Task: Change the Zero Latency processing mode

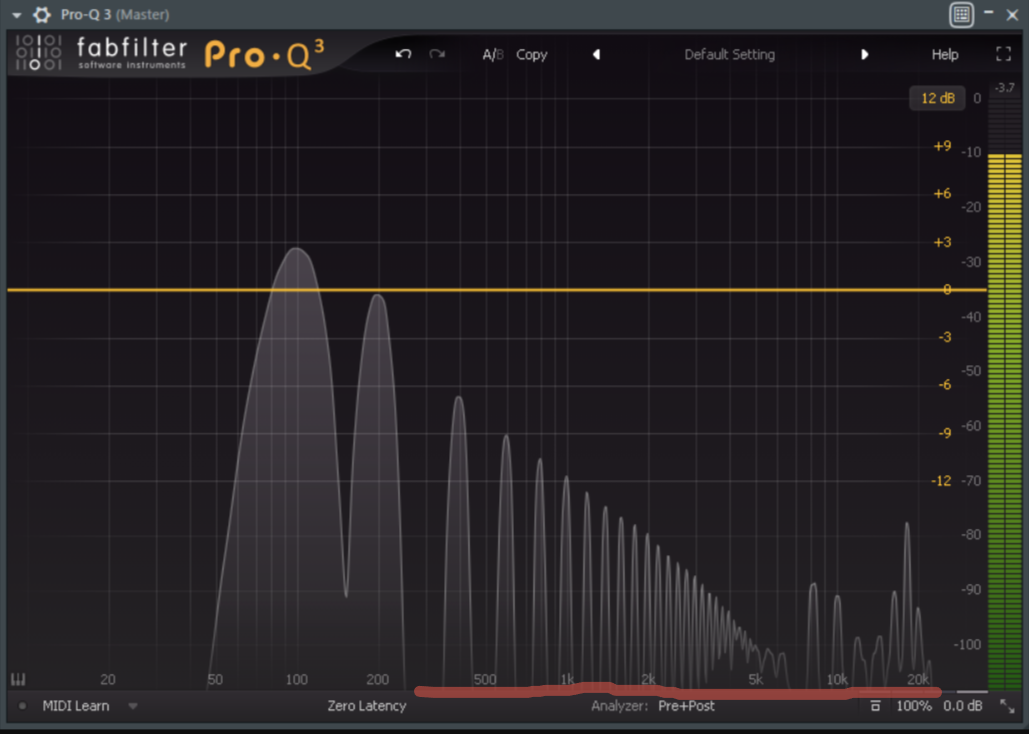Action: pos(367,706)
